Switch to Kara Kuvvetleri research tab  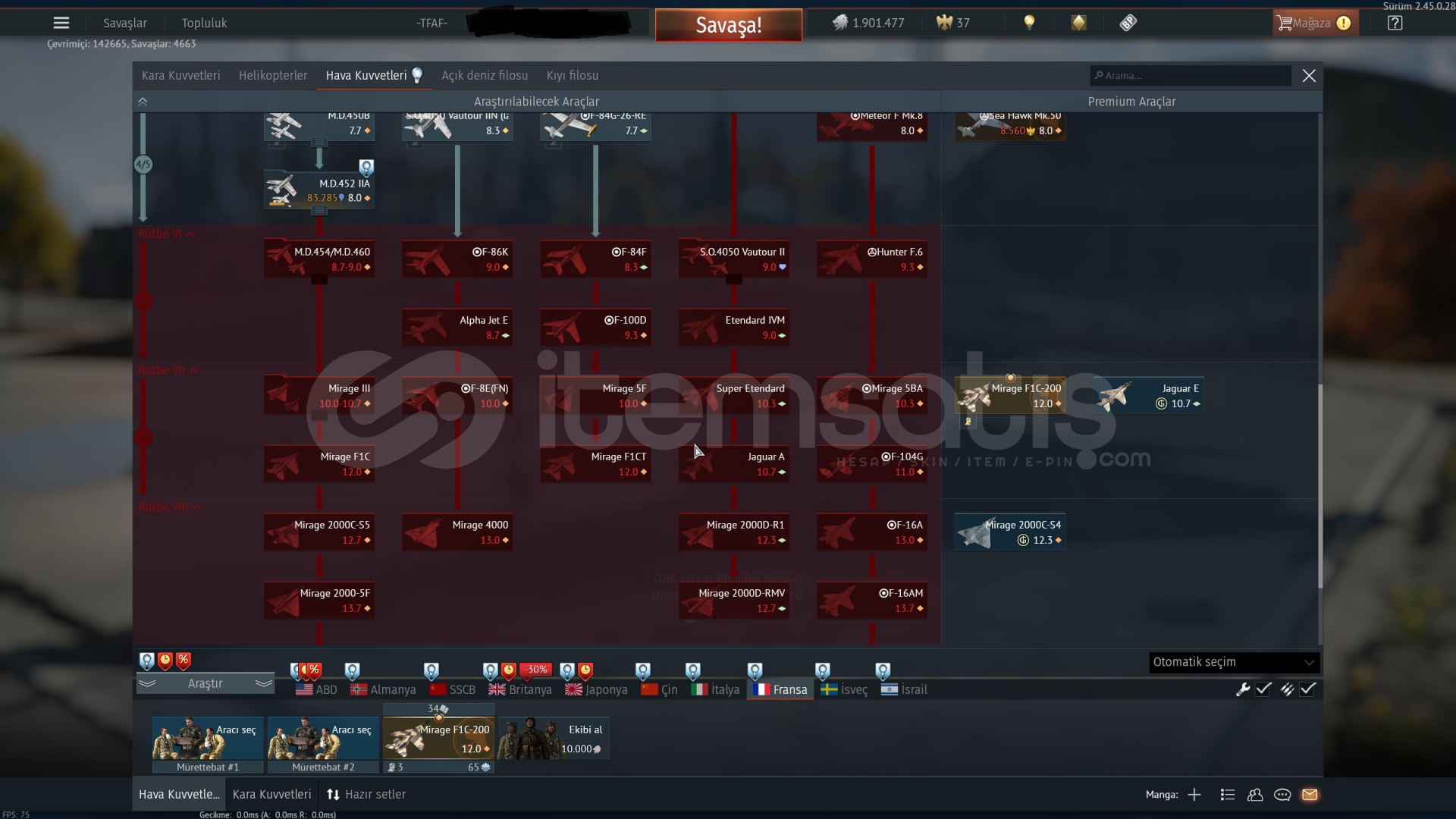point(180,75)
